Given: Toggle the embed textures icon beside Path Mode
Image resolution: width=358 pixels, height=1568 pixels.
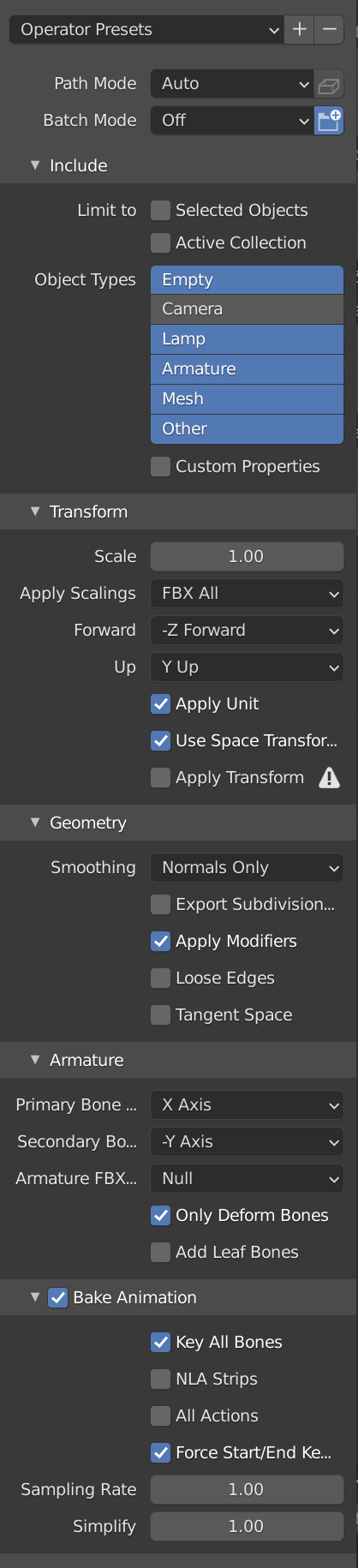Looking at the screenshot, I should [330, 84].
